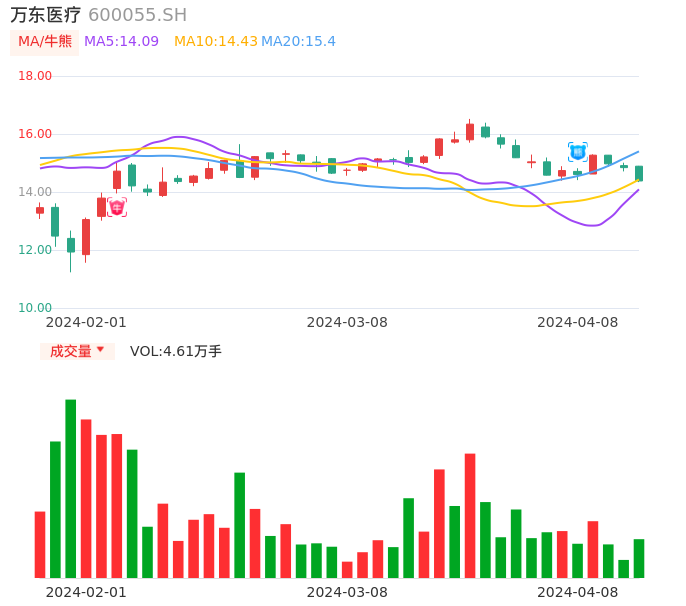This screenshot has width=686, height=606.
Task: Open the 成交量 indicator dropdown
Action: 77,351
